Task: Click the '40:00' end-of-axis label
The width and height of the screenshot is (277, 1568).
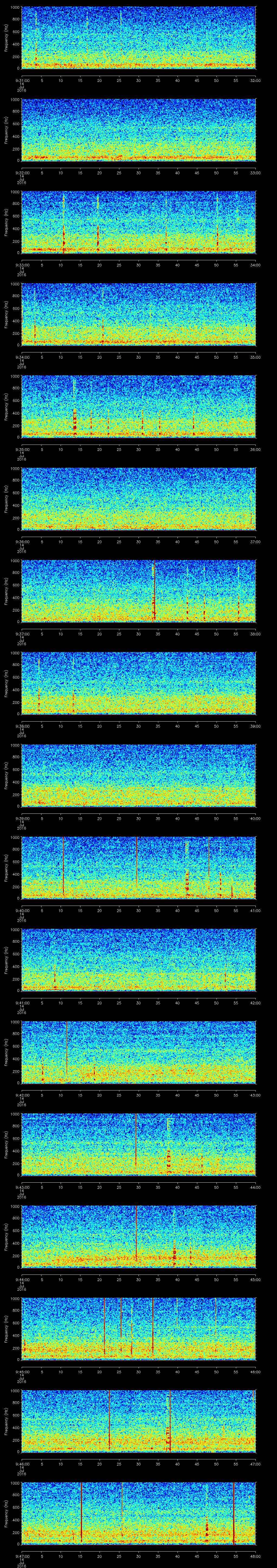Action: click(x=256, y=818)
